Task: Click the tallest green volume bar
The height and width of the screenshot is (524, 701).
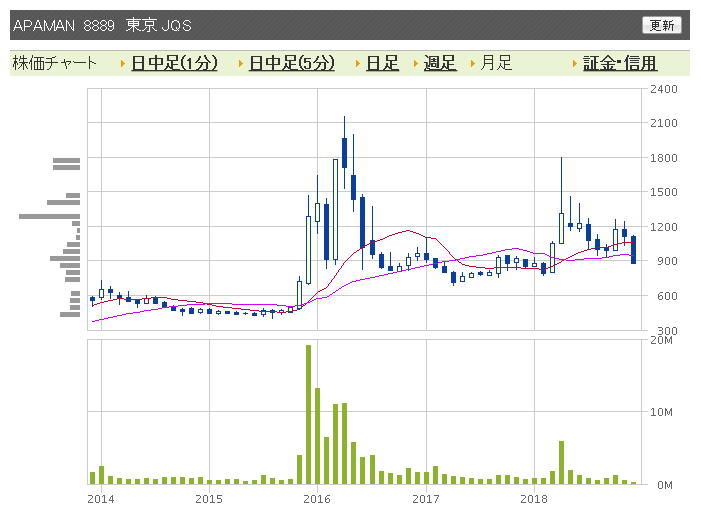Action: (x=308, y=414)
